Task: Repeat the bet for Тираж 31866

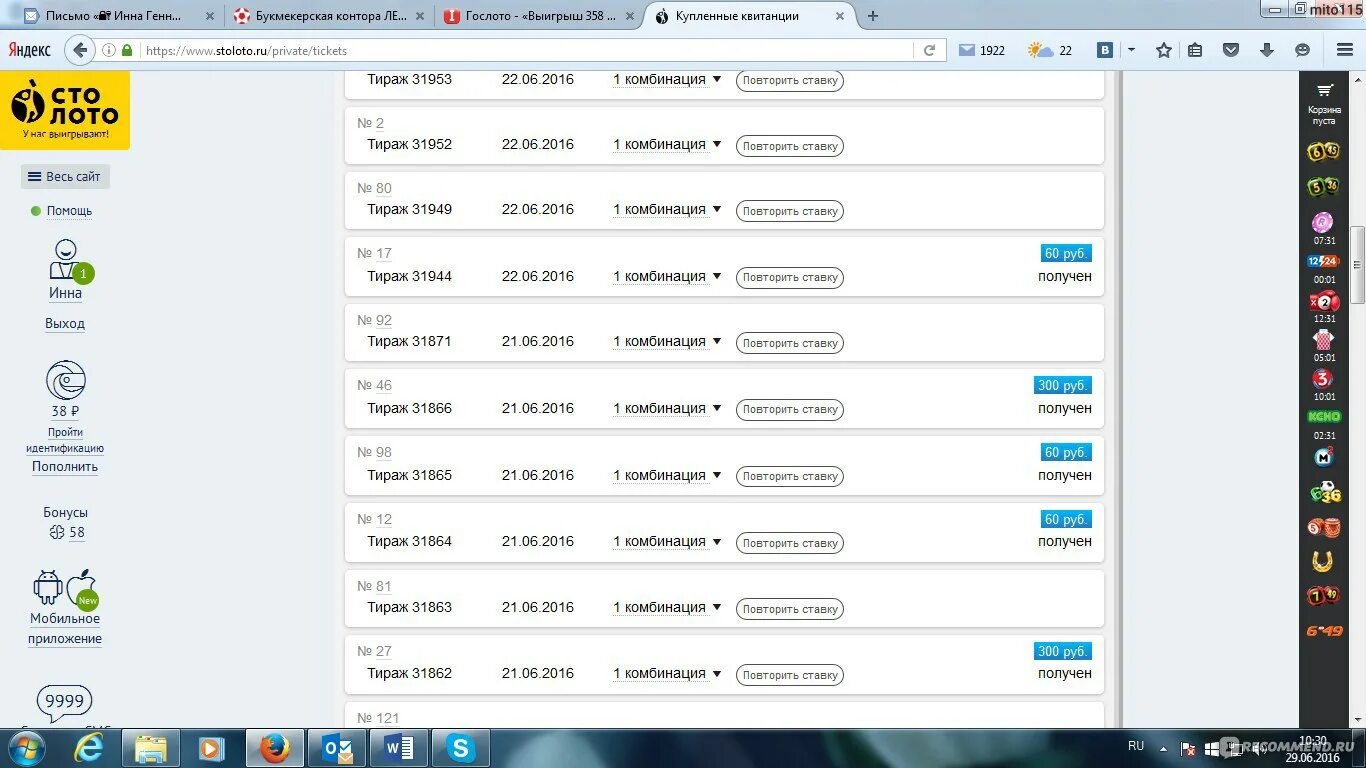Action: coord(790,409)
